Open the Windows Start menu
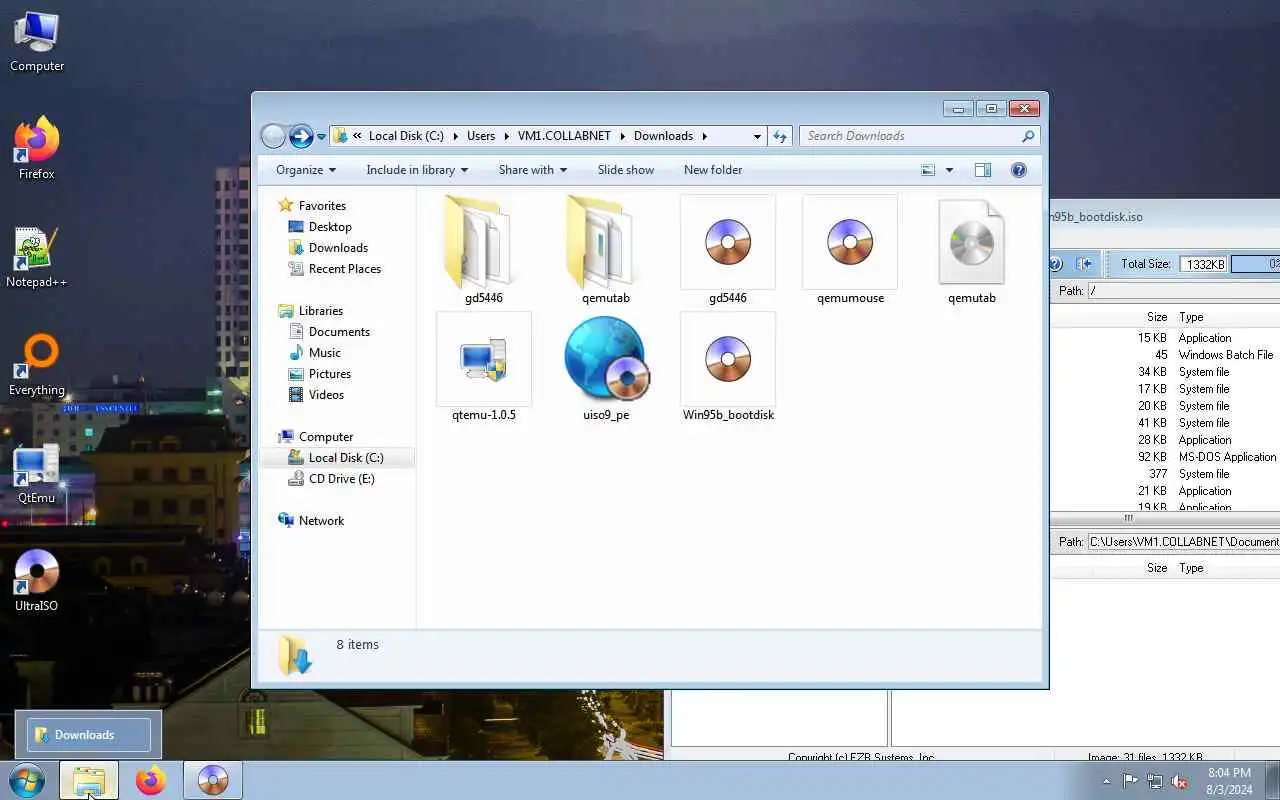 [27, 780]
